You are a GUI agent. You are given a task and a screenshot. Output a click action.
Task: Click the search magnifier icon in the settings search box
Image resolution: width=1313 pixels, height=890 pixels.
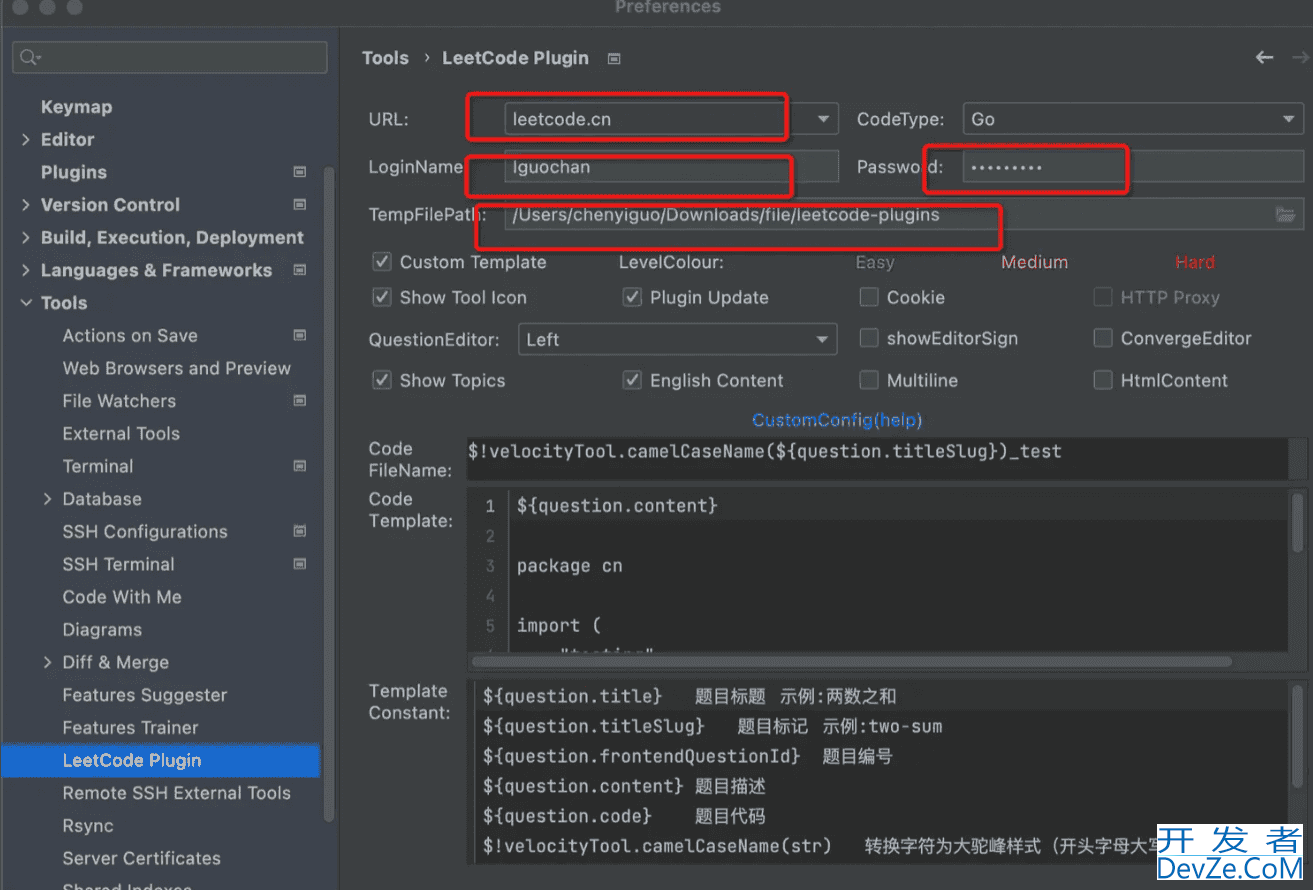click(30, 58)
